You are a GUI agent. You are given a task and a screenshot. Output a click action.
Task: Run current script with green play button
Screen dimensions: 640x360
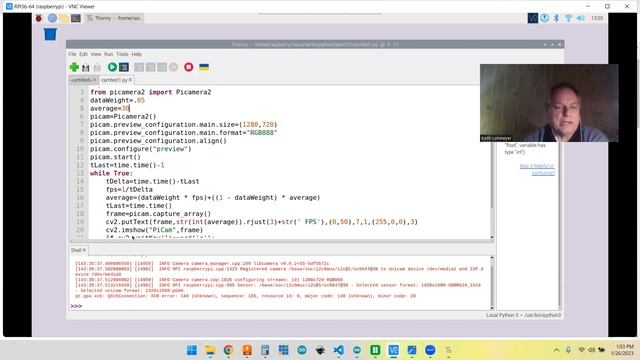point(112,67)
